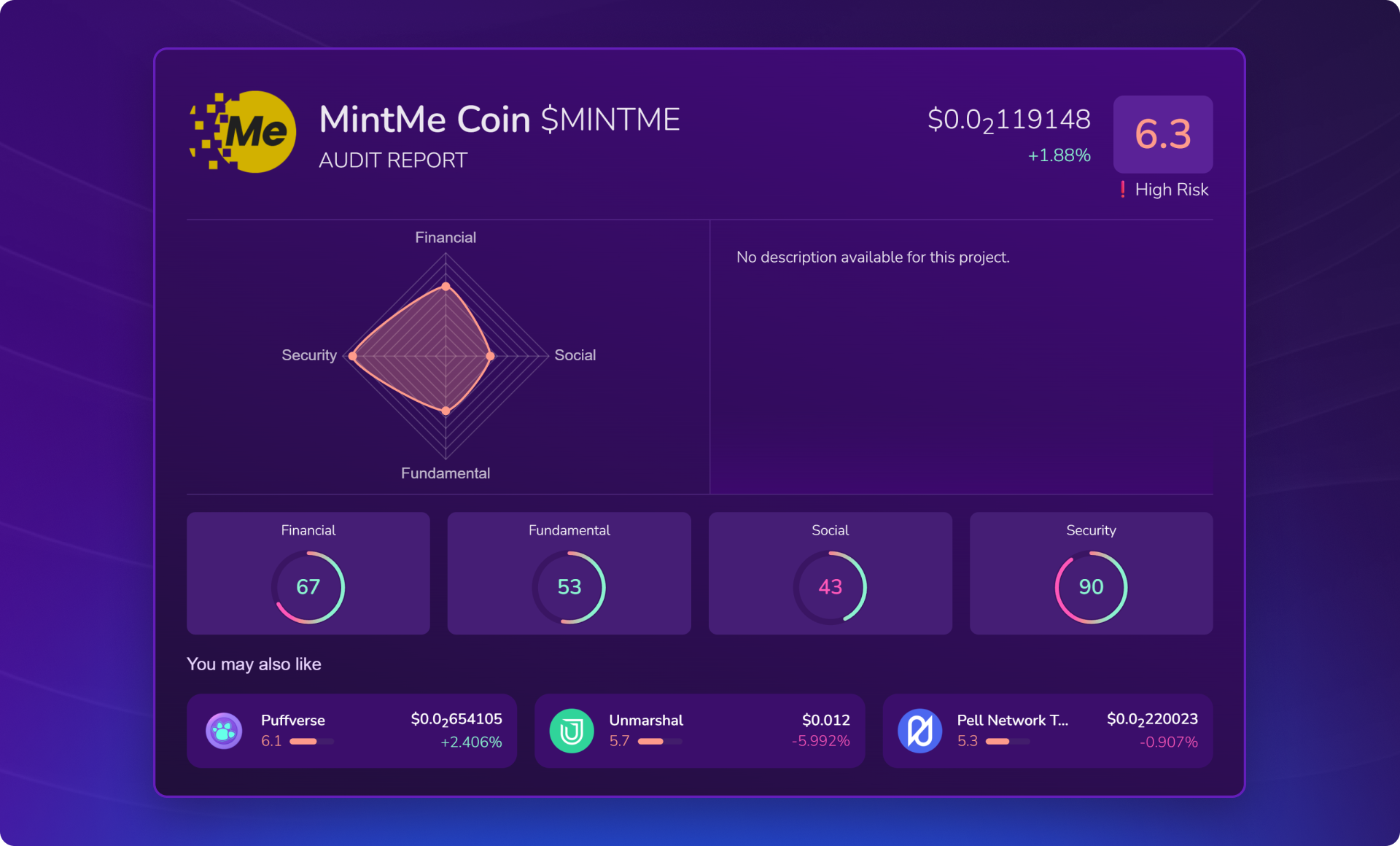Click the Puffverse 6.1 score bar
Screen dimensions: 1400x846
click(x=311, y=742)
